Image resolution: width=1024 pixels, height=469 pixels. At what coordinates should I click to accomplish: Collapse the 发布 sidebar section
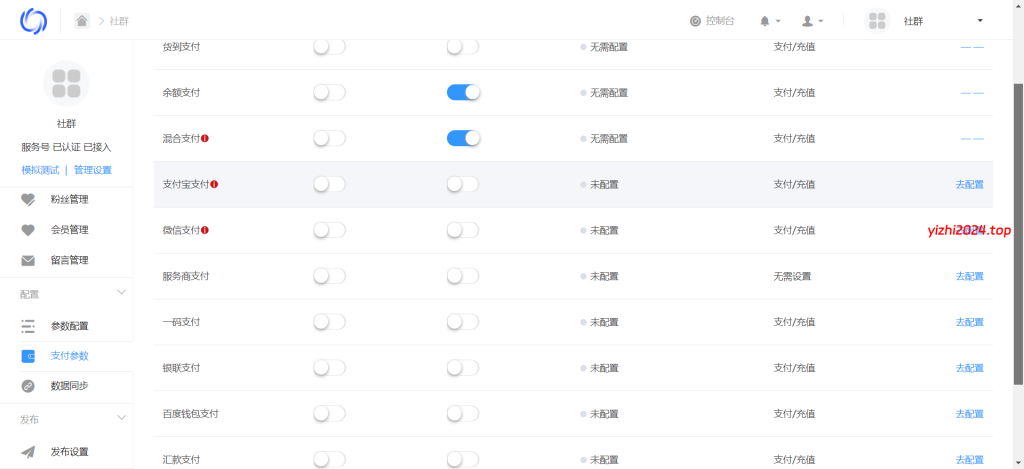click(122, 418)
